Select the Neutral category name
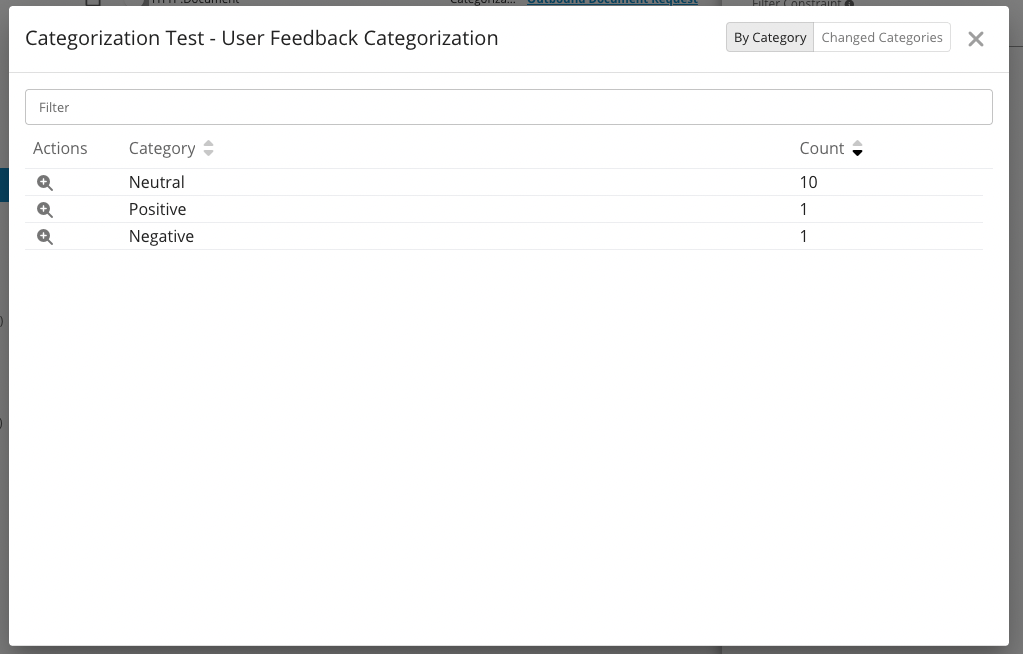This screenshot has width=1023, height=654. coord(157,182)
